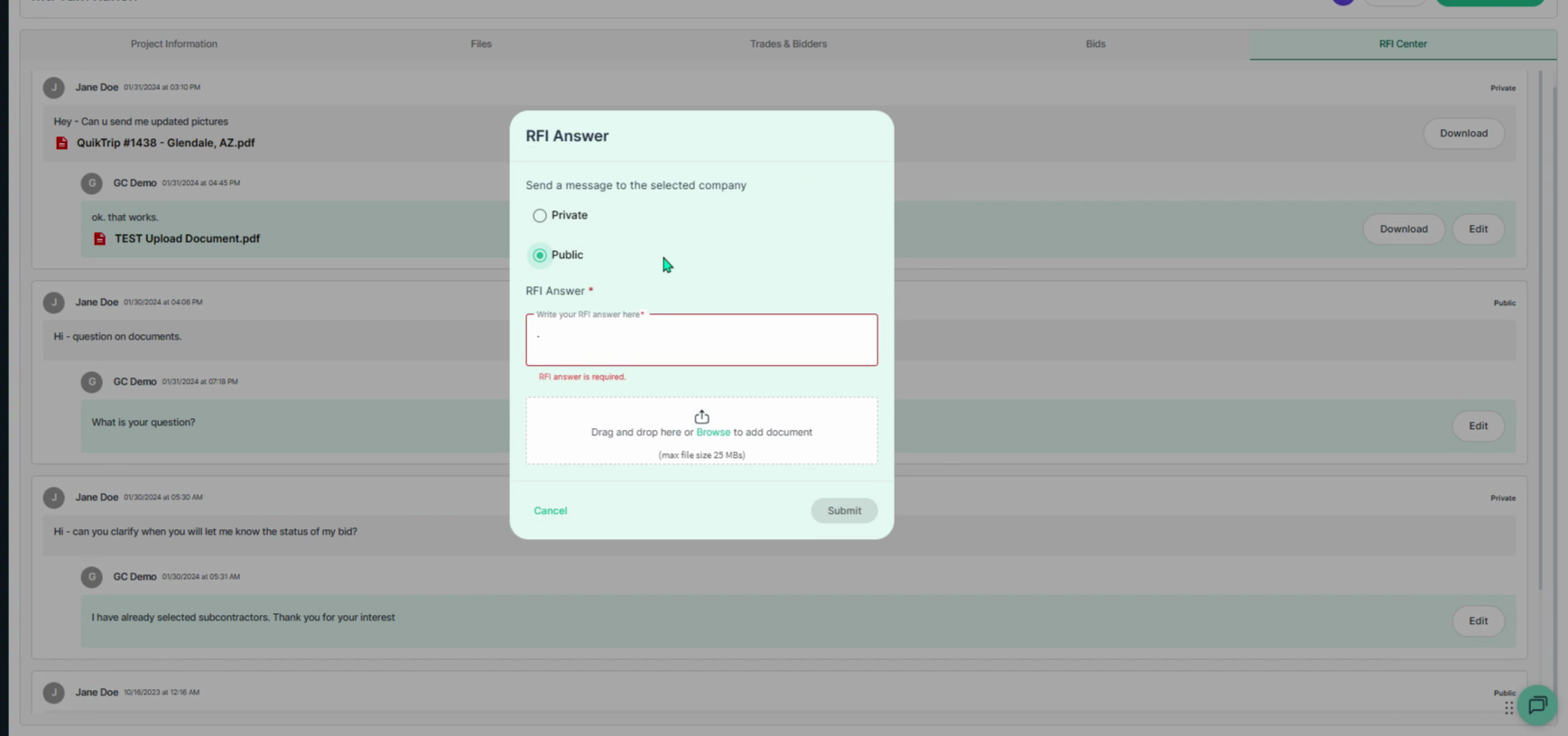Click GC Demo avatar on 01/30/2024 05:31 AM reply
This screenshot has height=736, width=1568.
(x=91, y=577)
